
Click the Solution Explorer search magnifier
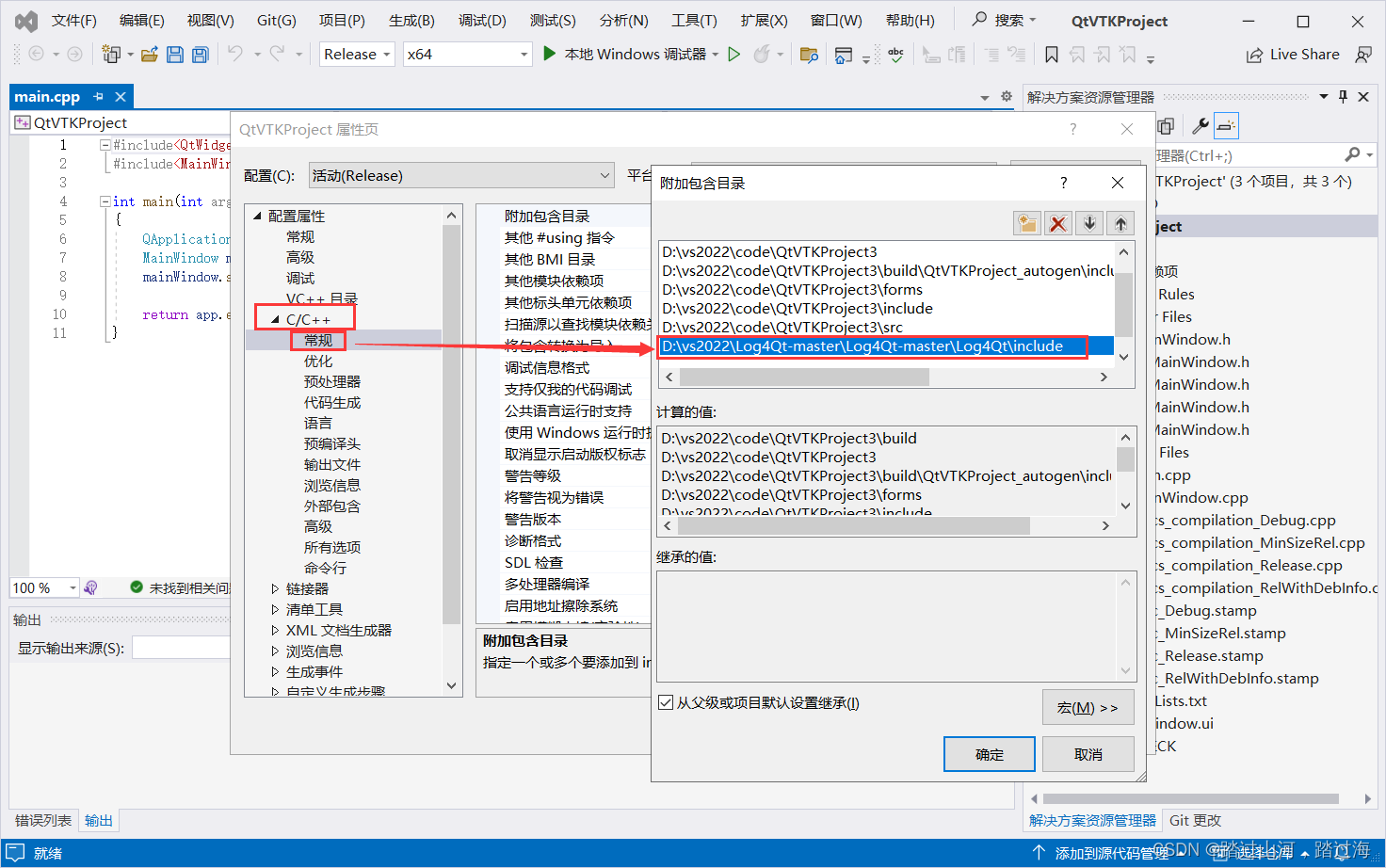click(x=1352, y=154)
